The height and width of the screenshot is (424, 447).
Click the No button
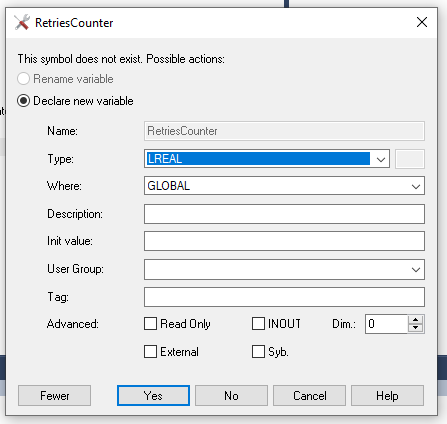pos(231,396)
